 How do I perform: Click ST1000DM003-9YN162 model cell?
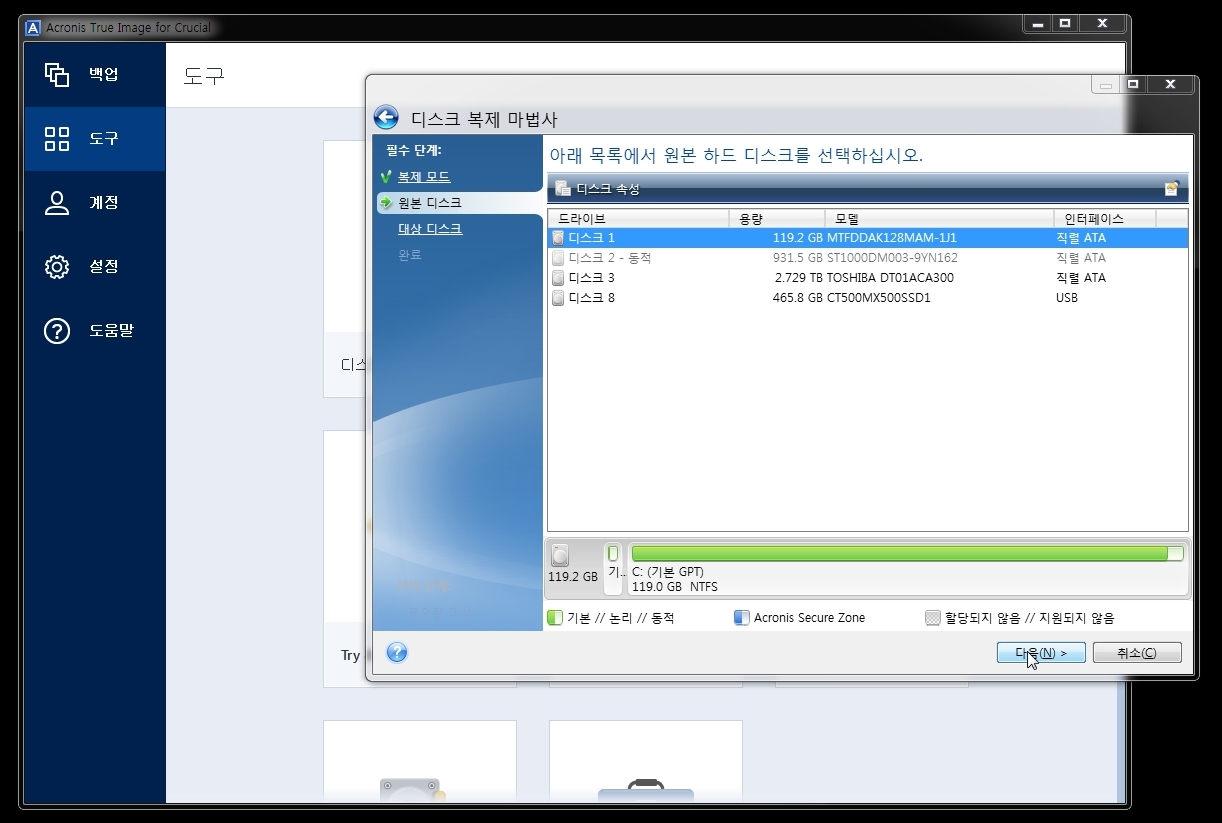click(892, 258)
